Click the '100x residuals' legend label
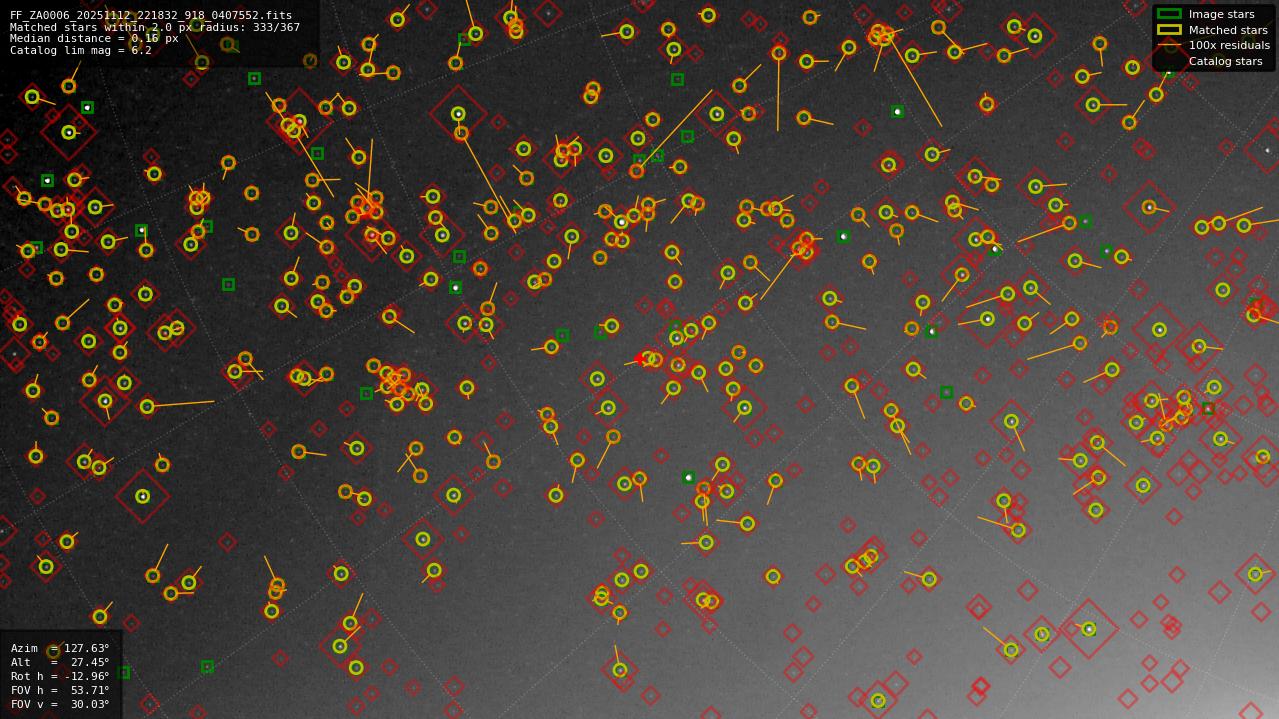 (1229, 46)
